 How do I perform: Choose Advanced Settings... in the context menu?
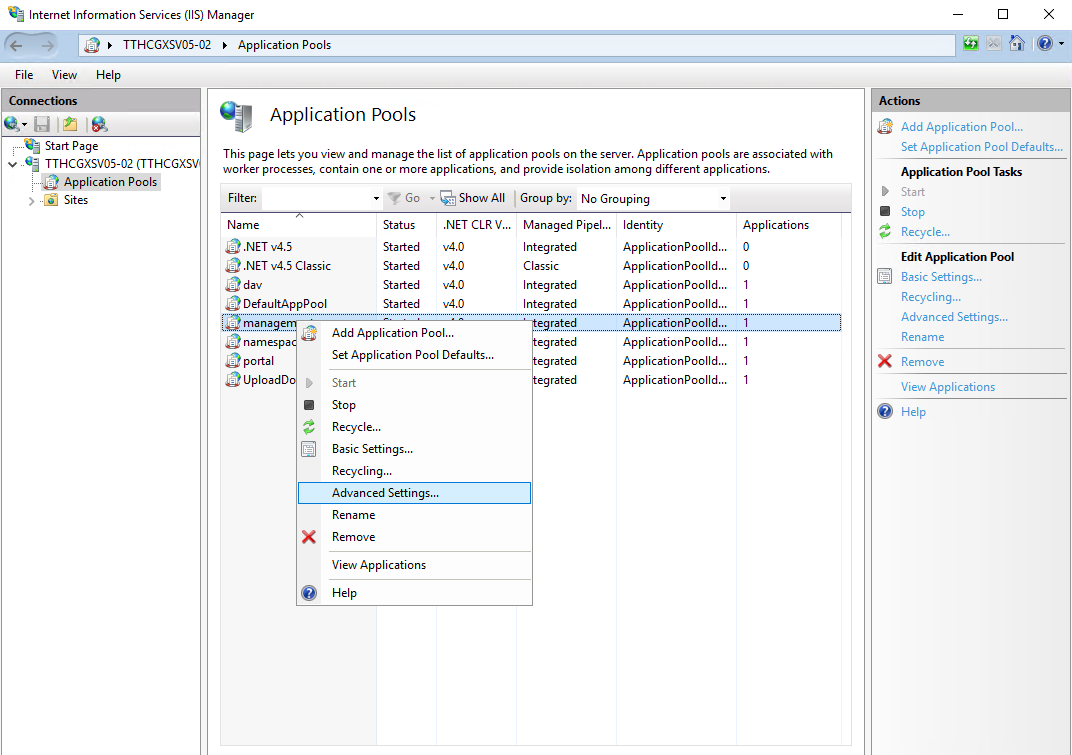[414, 493]
